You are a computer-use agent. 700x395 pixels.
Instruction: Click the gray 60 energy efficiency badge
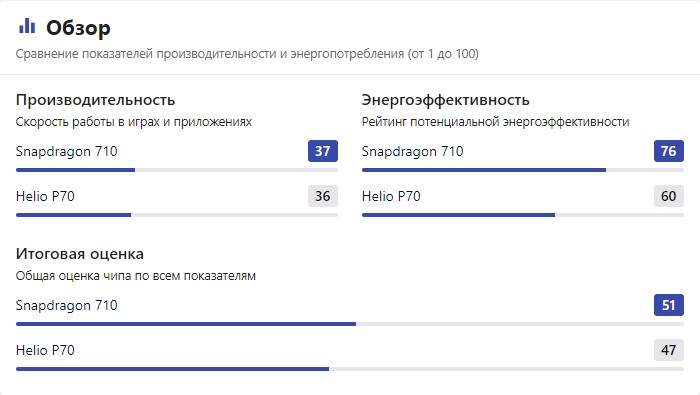tap(668, 196)
